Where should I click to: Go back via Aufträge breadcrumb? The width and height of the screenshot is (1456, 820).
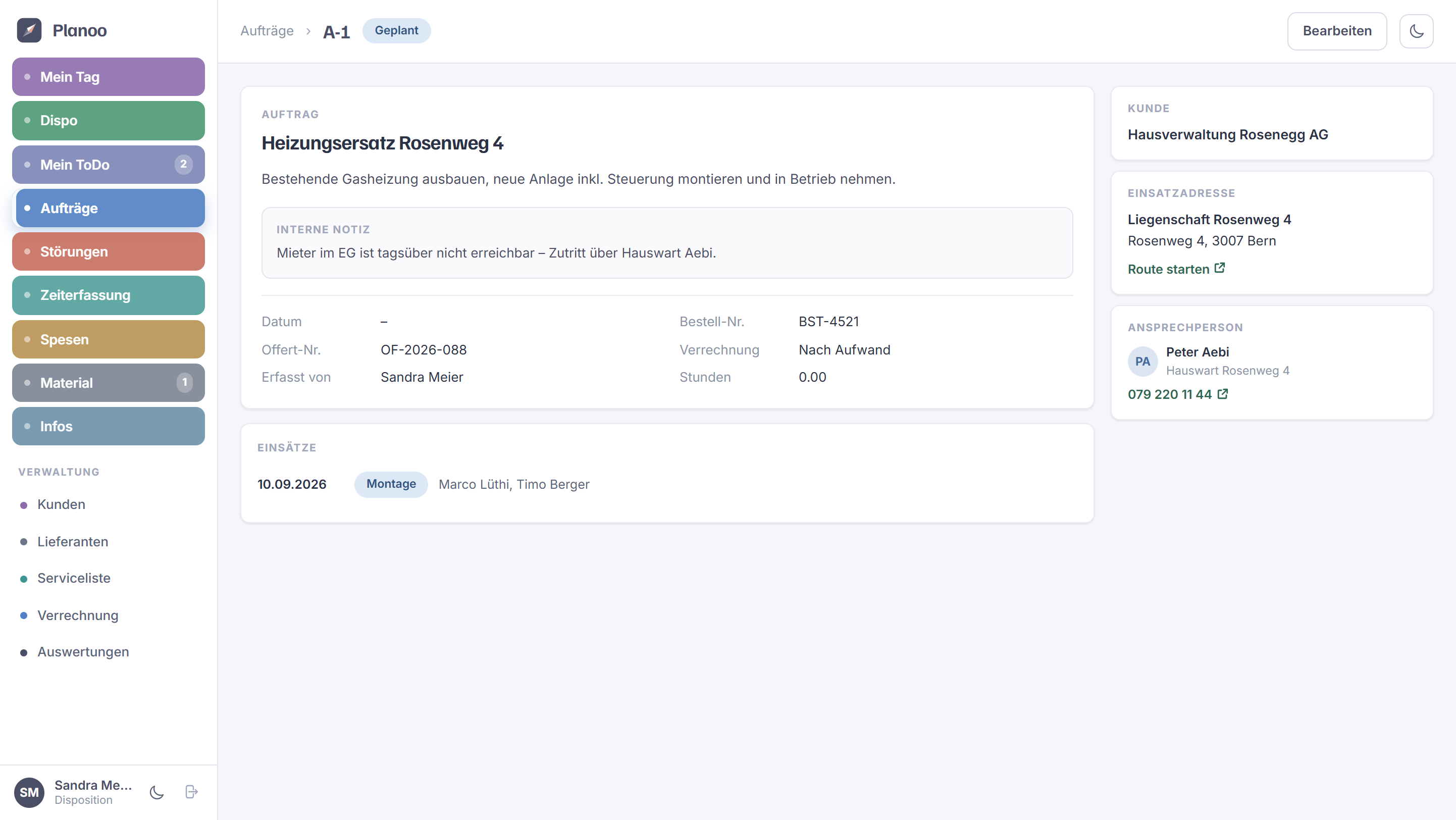pos(267,31)
